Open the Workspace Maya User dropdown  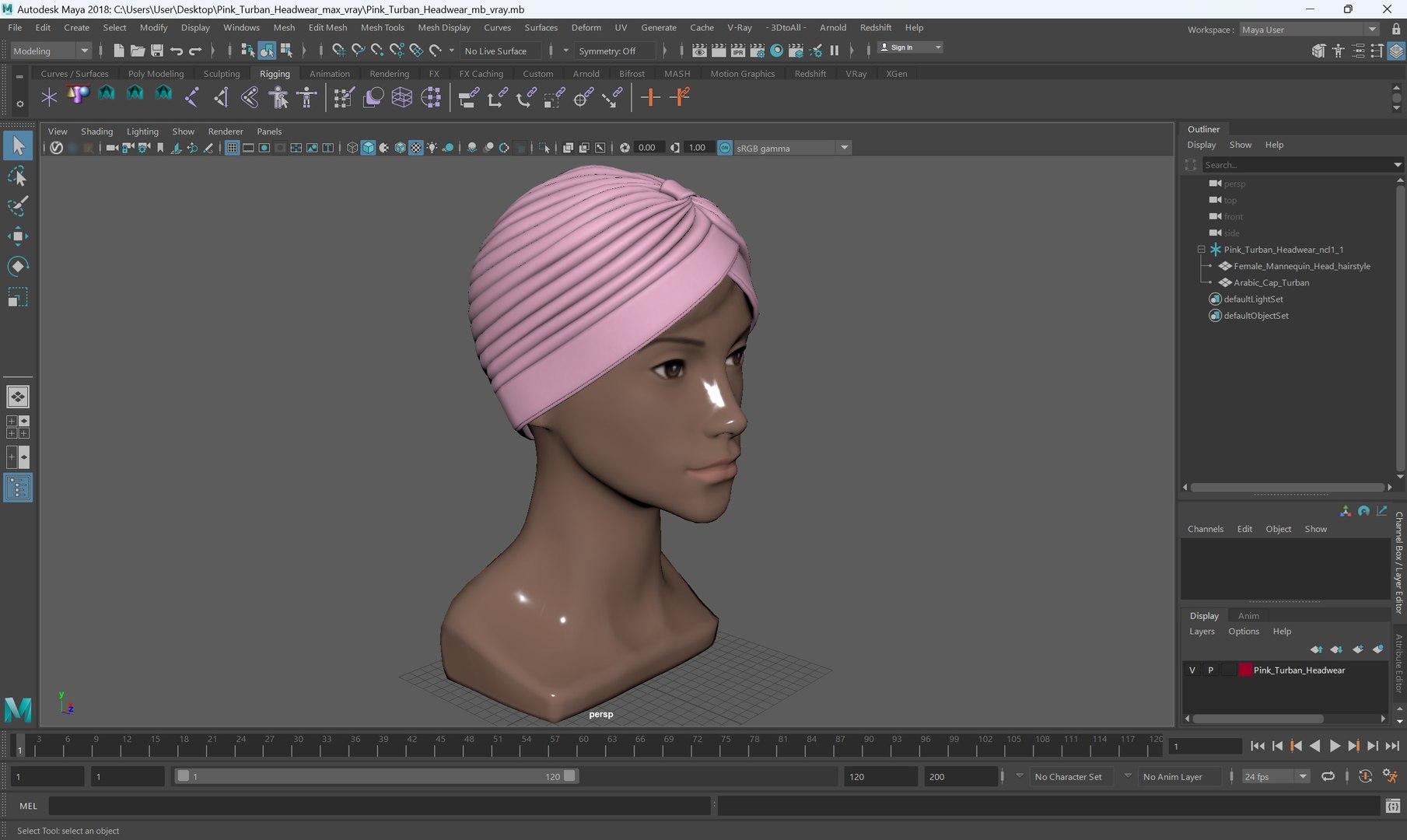(1309, 30)
